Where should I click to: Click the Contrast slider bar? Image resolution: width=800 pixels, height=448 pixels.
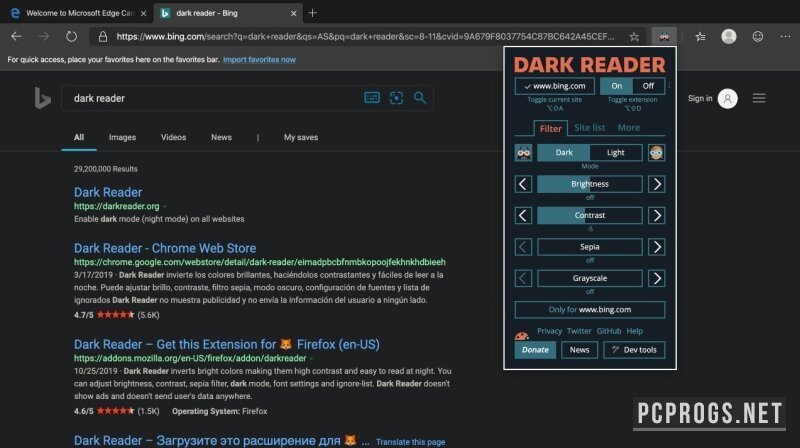pos(590,216)
